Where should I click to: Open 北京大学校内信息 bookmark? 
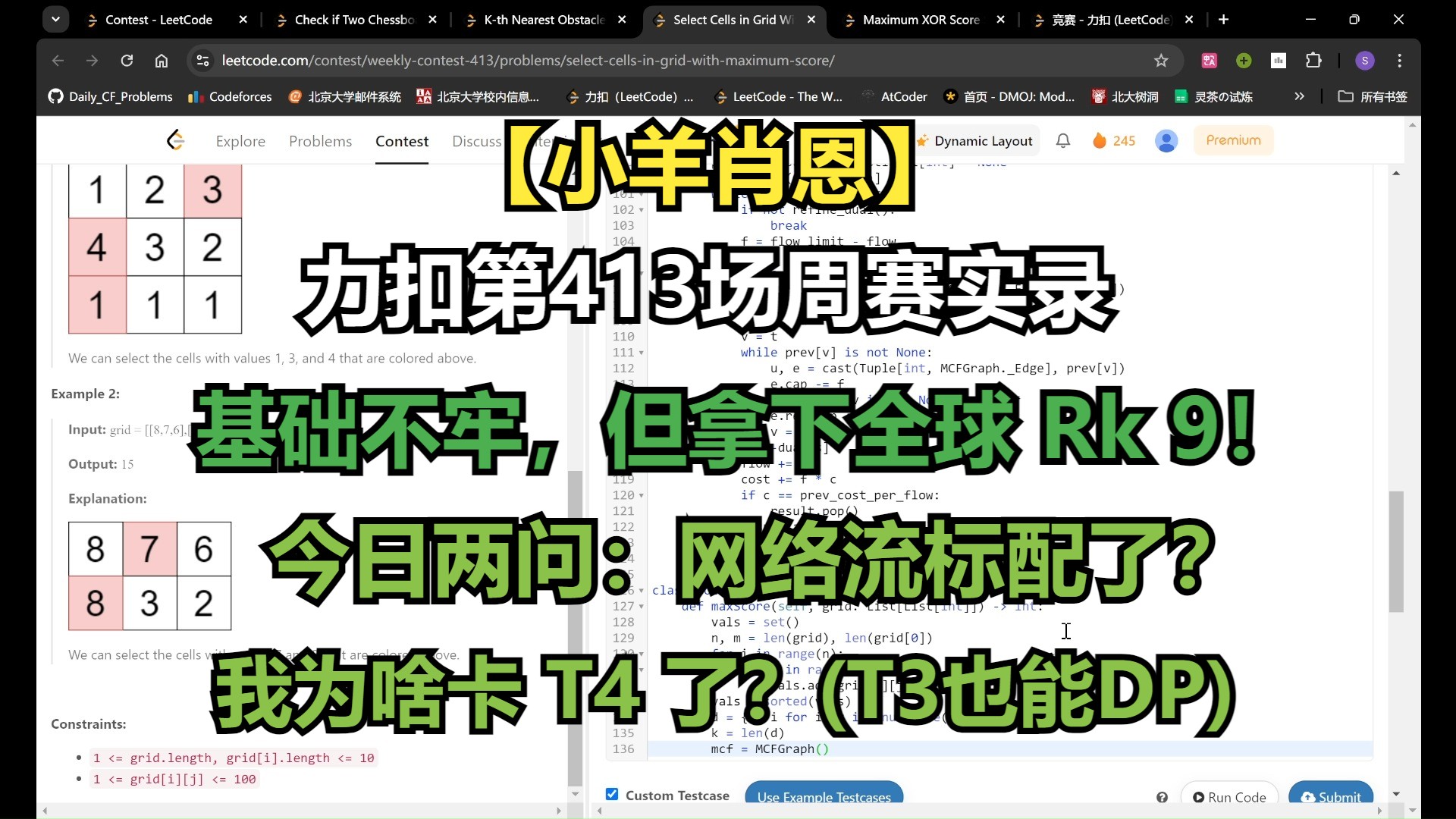tap(479, 96)
